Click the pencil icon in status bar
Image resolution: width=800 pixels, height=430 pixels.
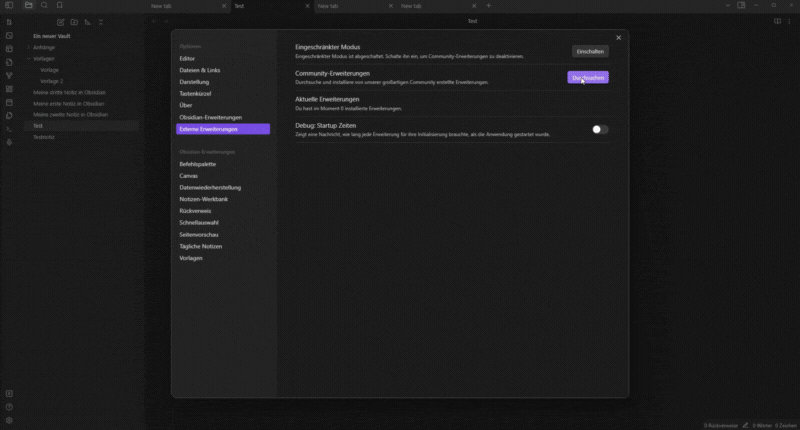[745, 425]
